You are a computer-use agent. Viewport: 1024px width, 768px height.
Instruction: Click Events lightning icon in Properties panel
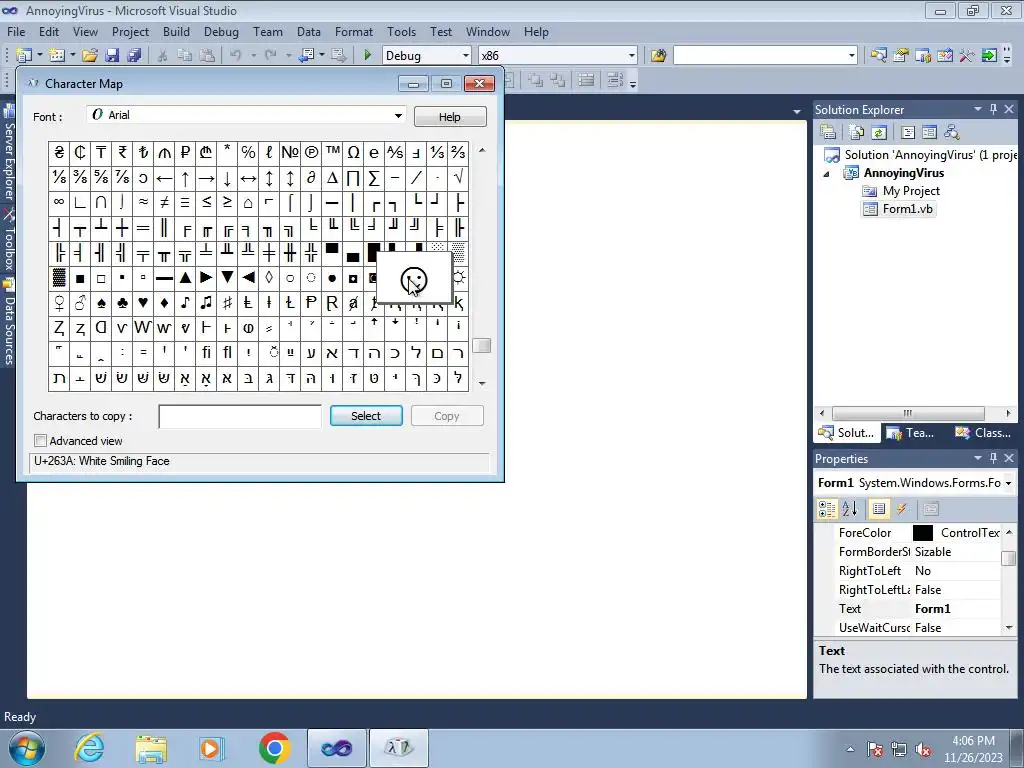tap(902, 509)
